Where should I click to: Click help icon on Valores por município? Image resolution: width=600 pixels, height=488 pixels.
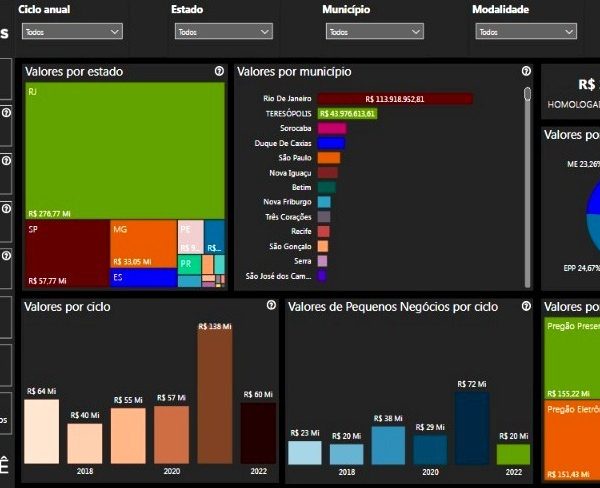pyautogui.click(x=526, y=72)
